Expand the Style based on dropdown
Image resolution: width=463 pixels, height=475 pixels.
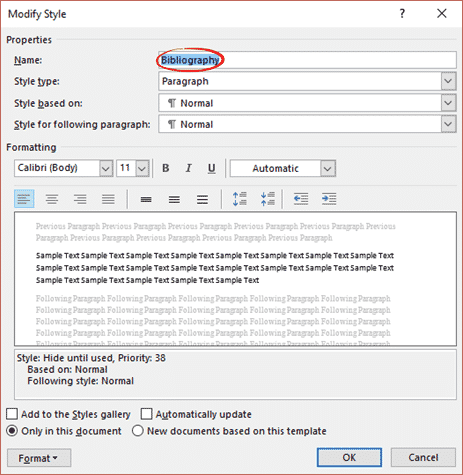click(x=448, y=103)
